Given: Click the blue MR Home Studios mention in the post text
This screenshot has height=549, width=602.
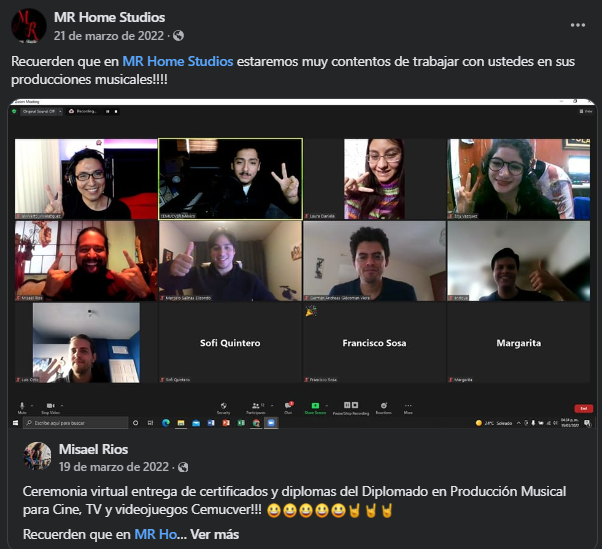Looking at the screenshot, I should pyautogui.click(x=177, y=61).
